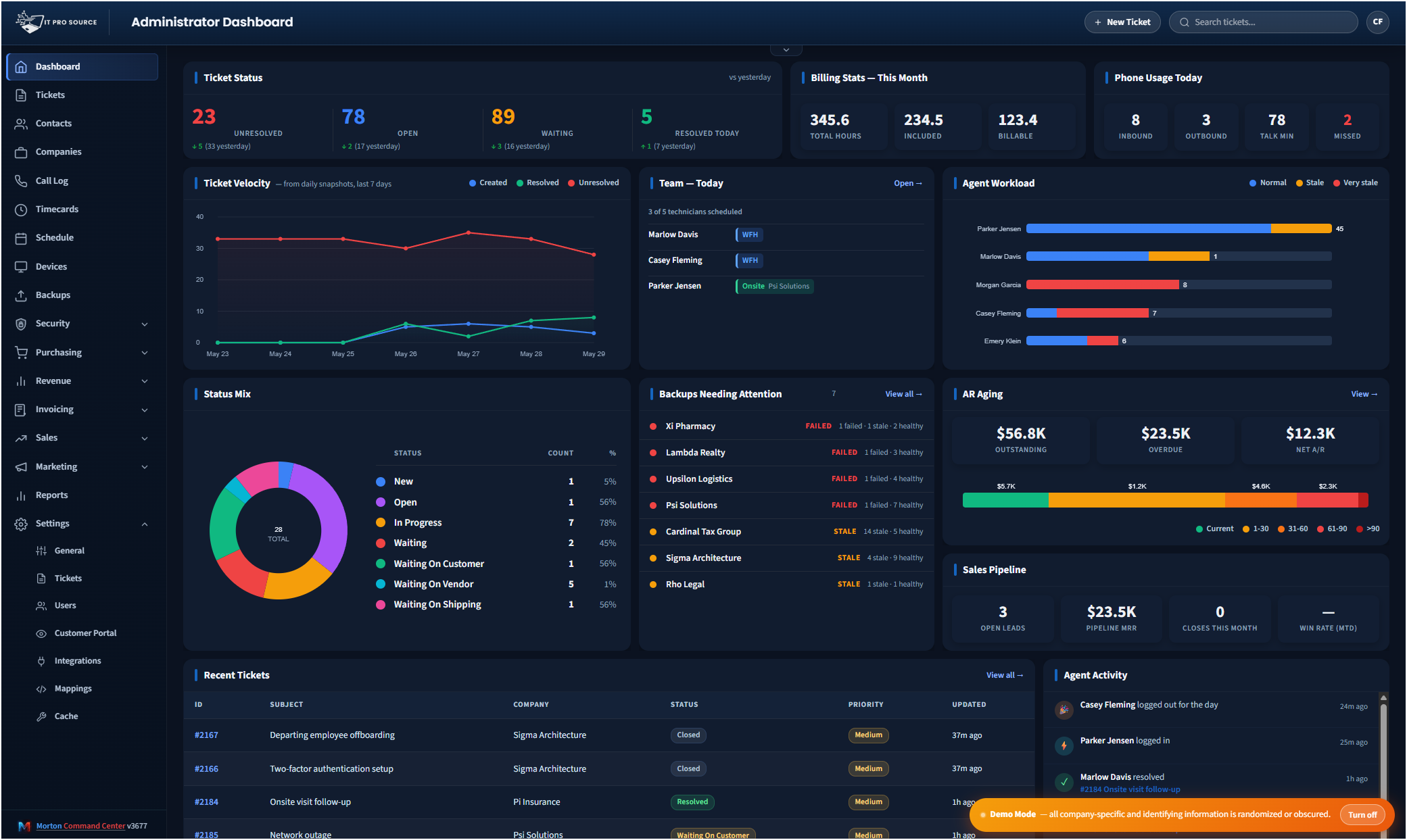Screen dimensions: 1407x840
Task: Open ticket #2166 link
Action: (206, 769)
